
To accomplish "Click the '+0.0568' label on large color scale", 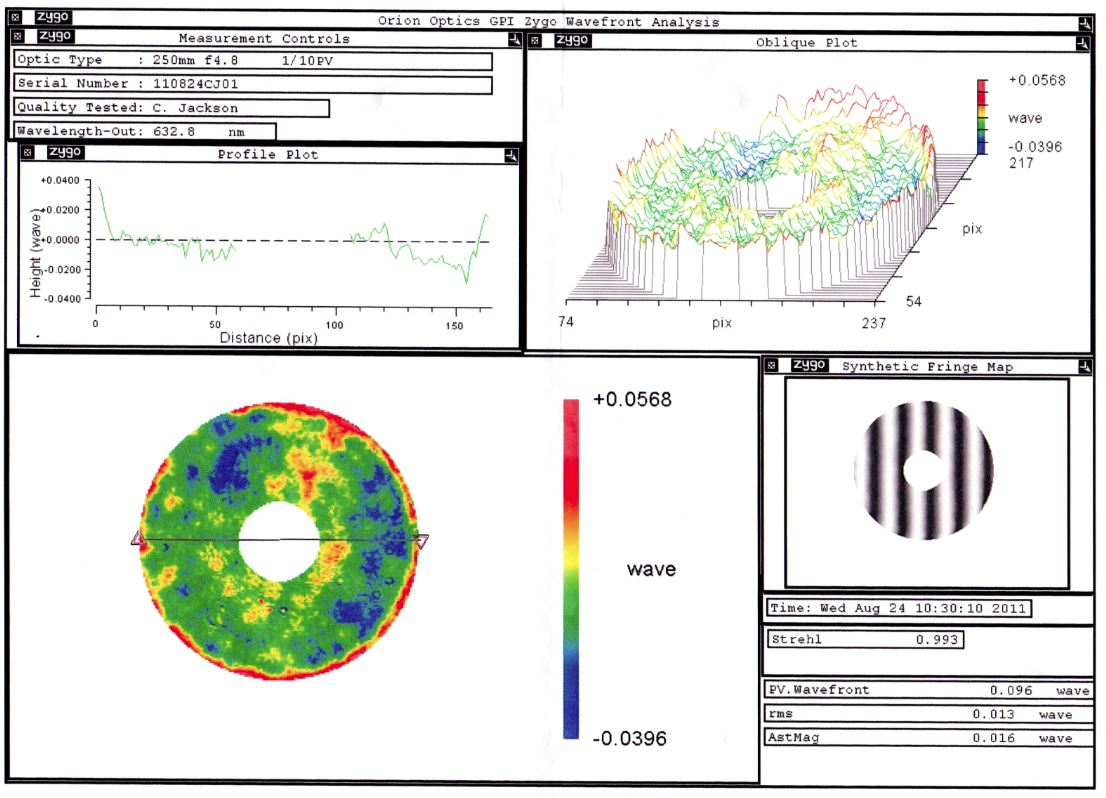I will coord(632,399).
